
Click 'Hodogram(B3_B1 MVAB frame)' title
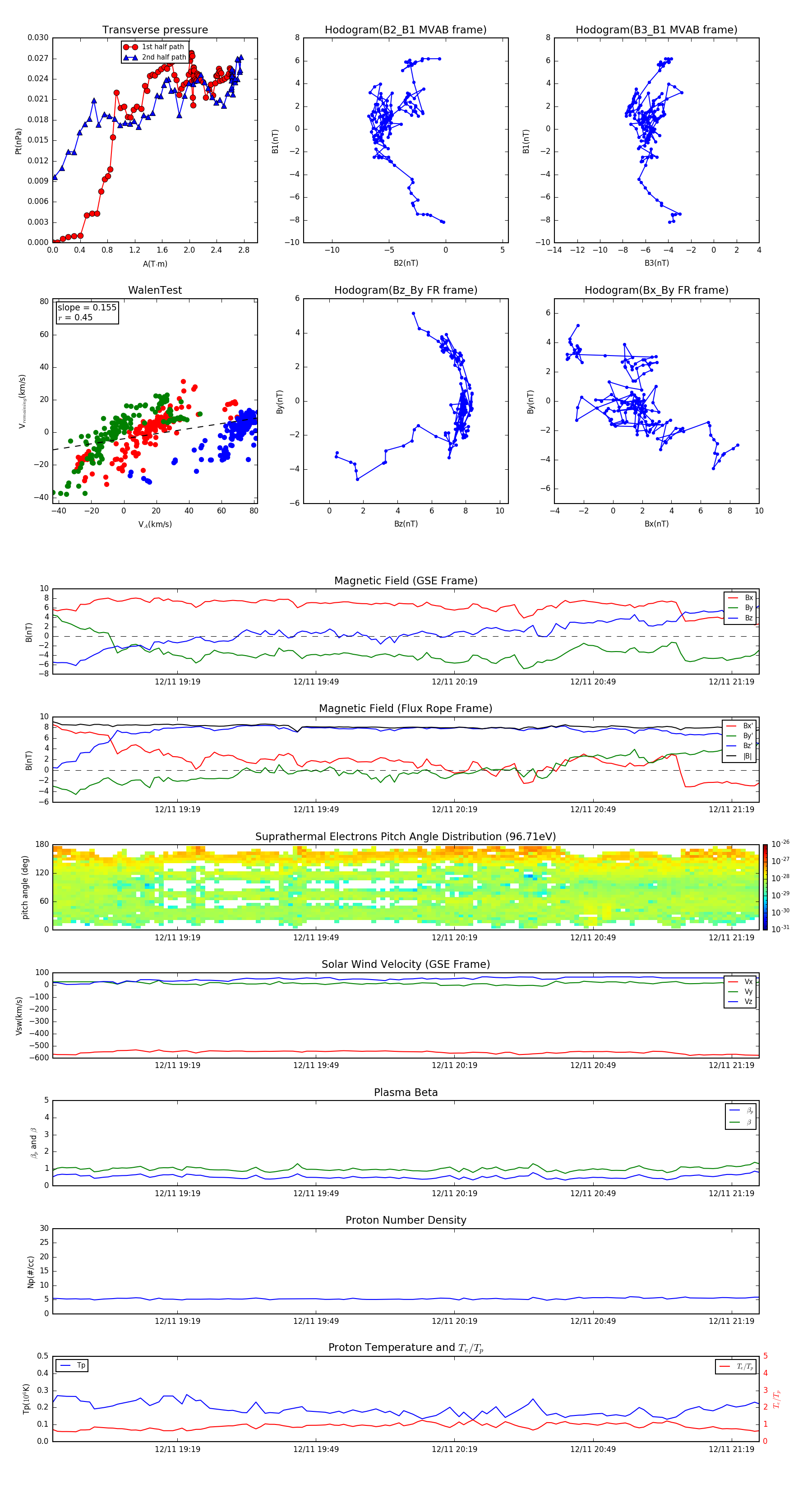tap(656, 30)
